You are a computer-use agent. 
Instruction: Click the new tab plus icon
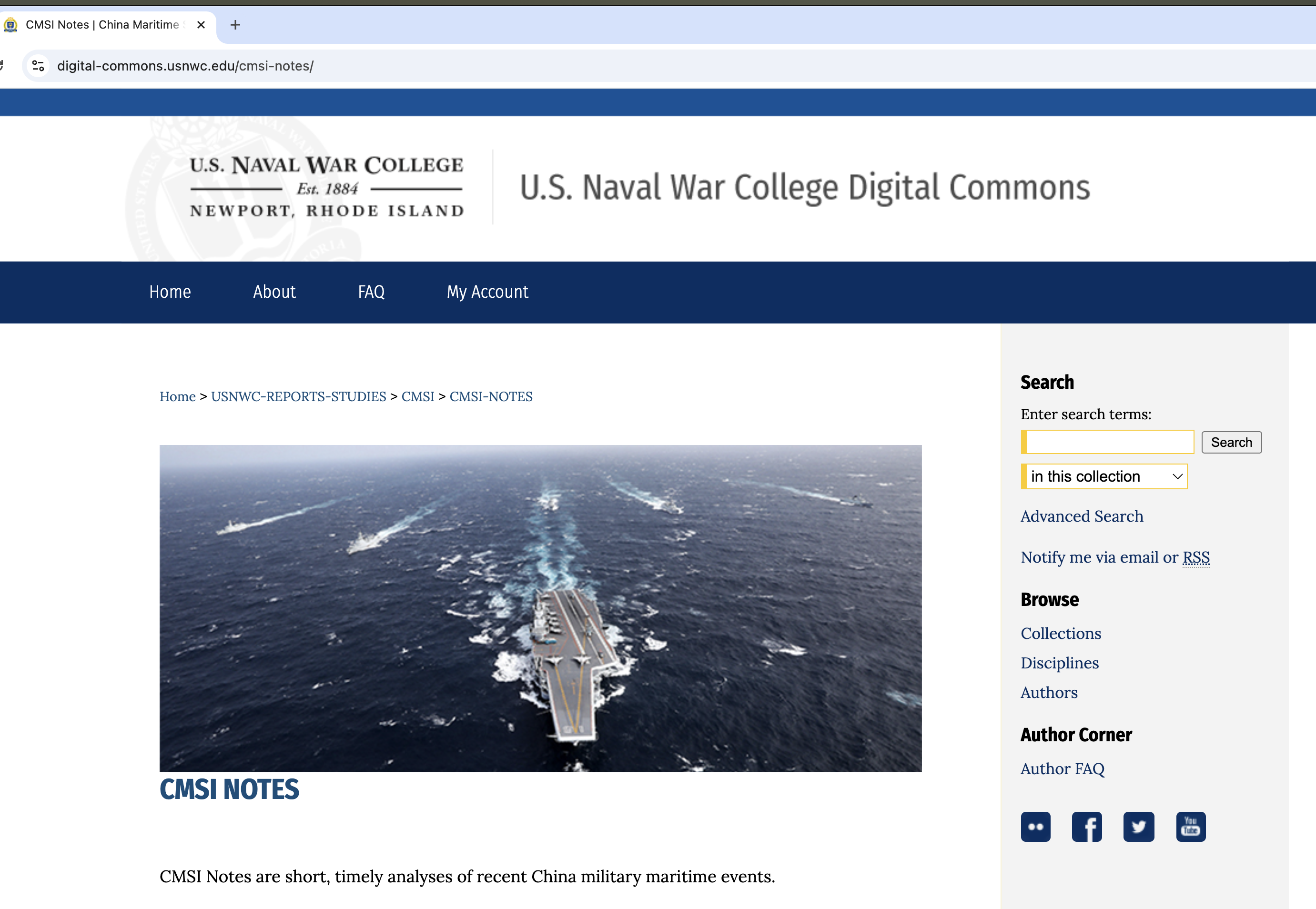pyautogui.click(x=235, y=25)
